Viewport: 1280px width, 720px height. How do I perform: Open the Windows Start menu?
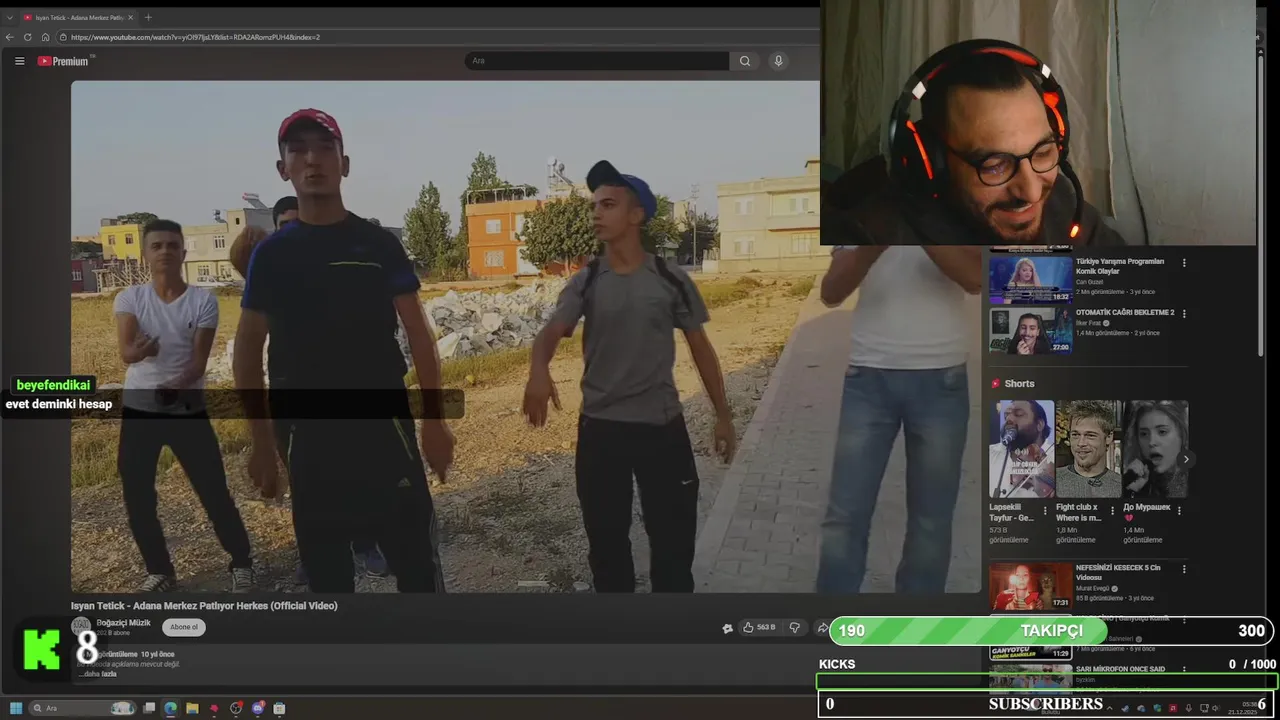(16, 708)
